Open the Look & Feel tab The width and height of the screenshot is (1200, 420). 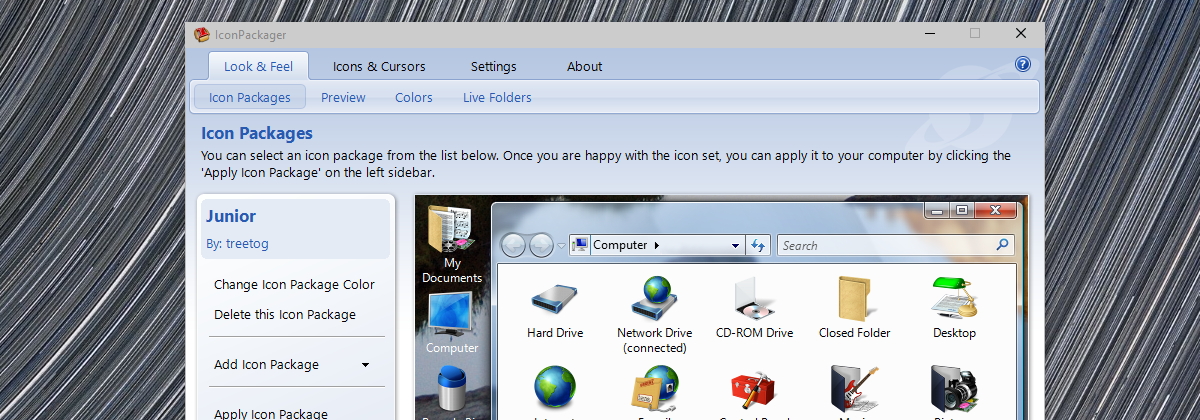coord(258,66)
